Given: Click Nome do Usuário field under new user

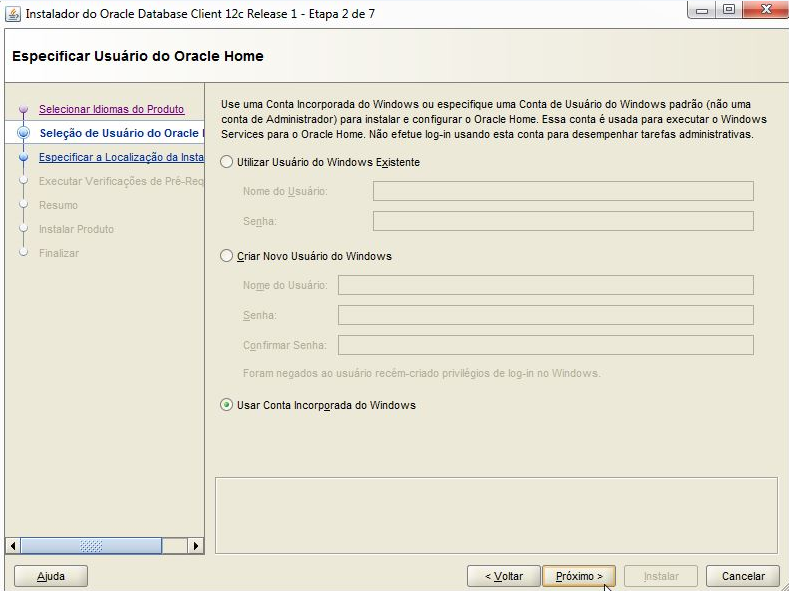Looking at the screenshot, I should coord(545,285).
